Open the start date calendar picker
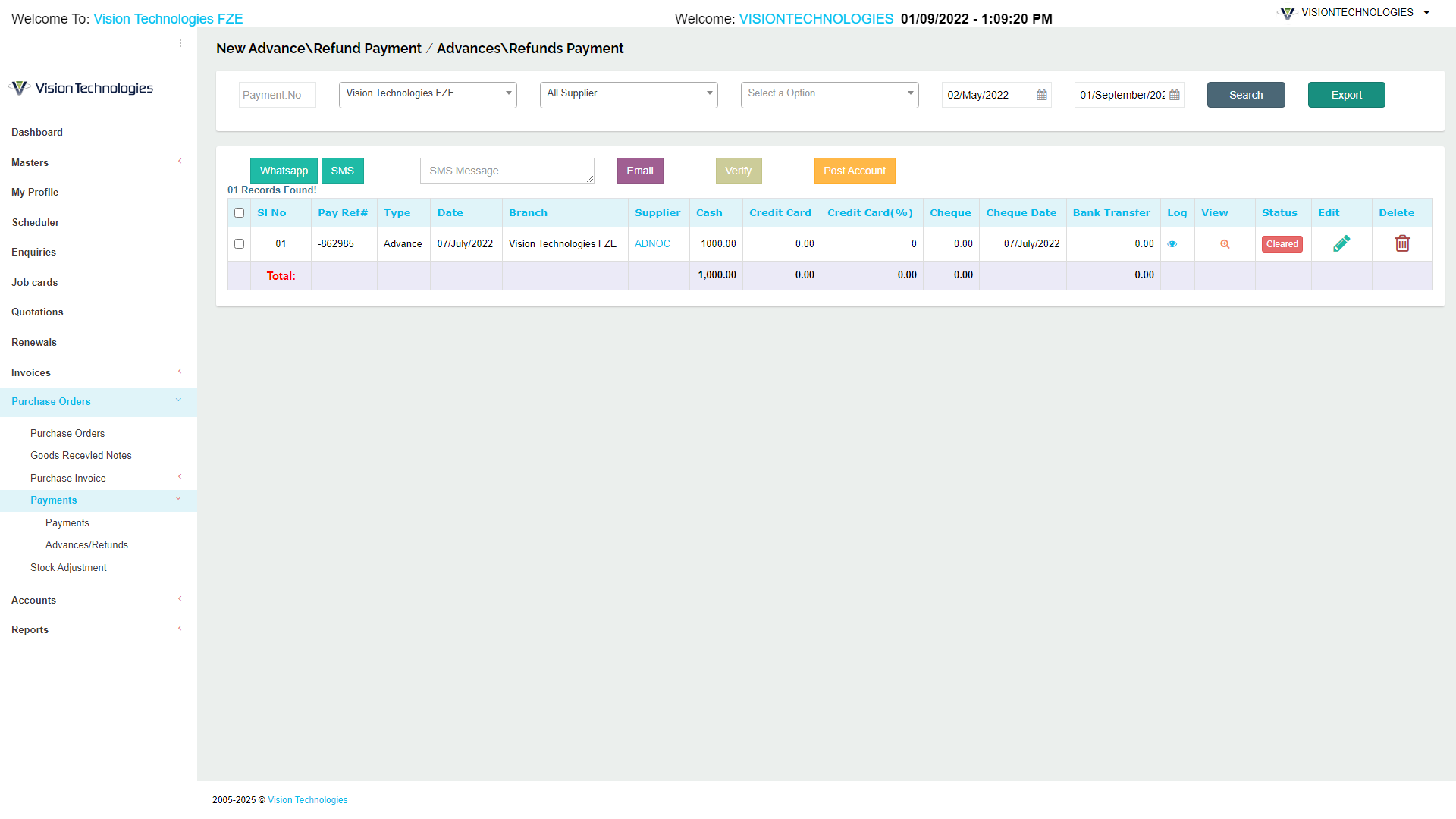 pyautogui.click(x=1041, y=95)
